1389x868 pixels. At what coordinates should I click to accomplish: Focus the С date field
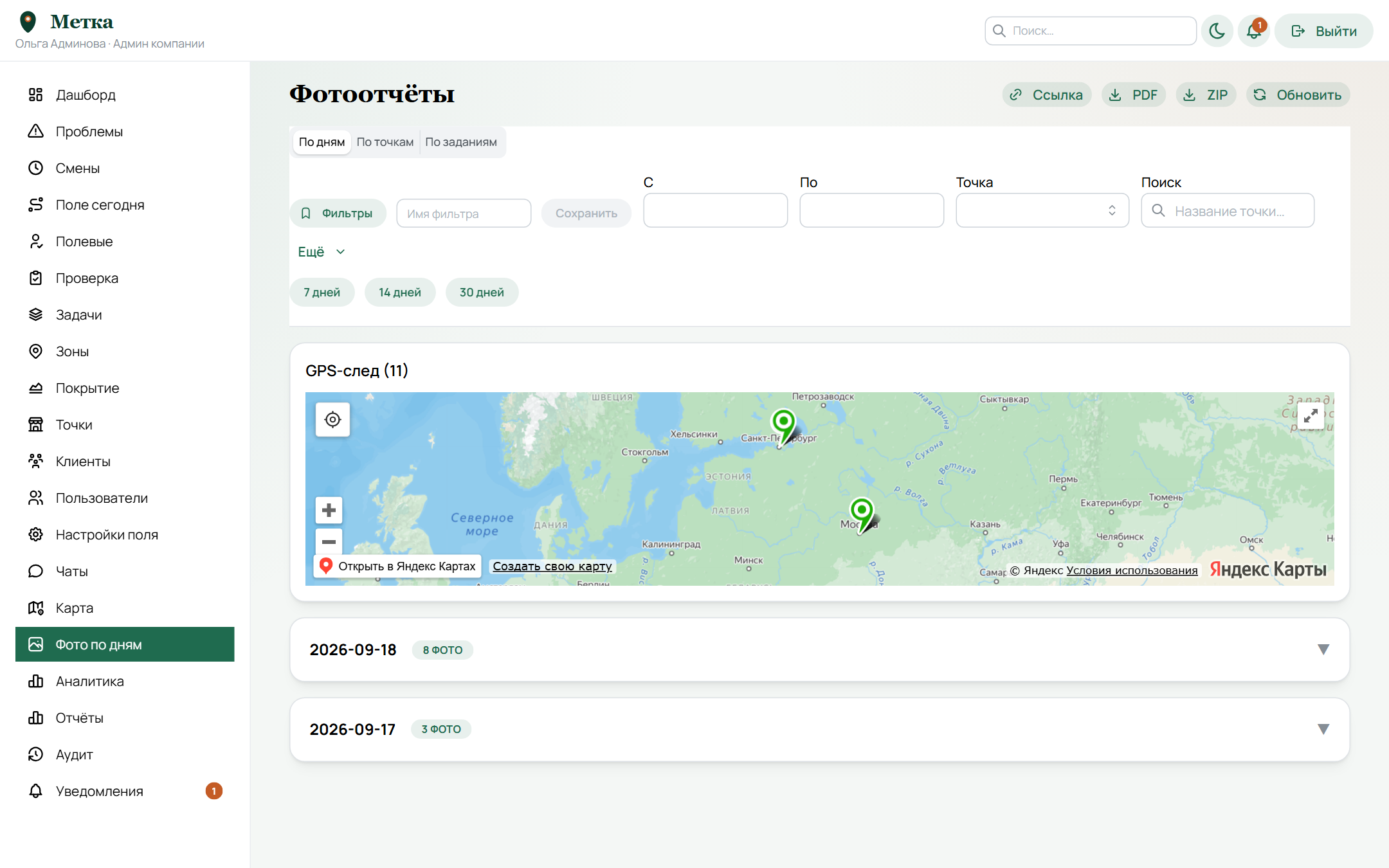tap(715, 210)
